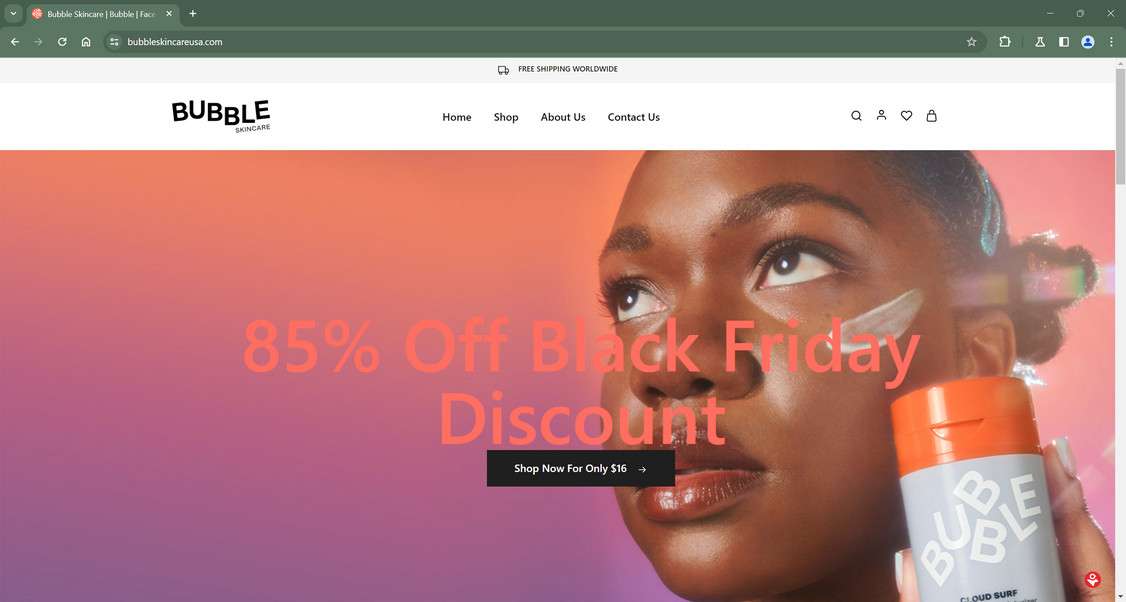
Task: View wishlist via heart icon
Action: coord(906,116)
